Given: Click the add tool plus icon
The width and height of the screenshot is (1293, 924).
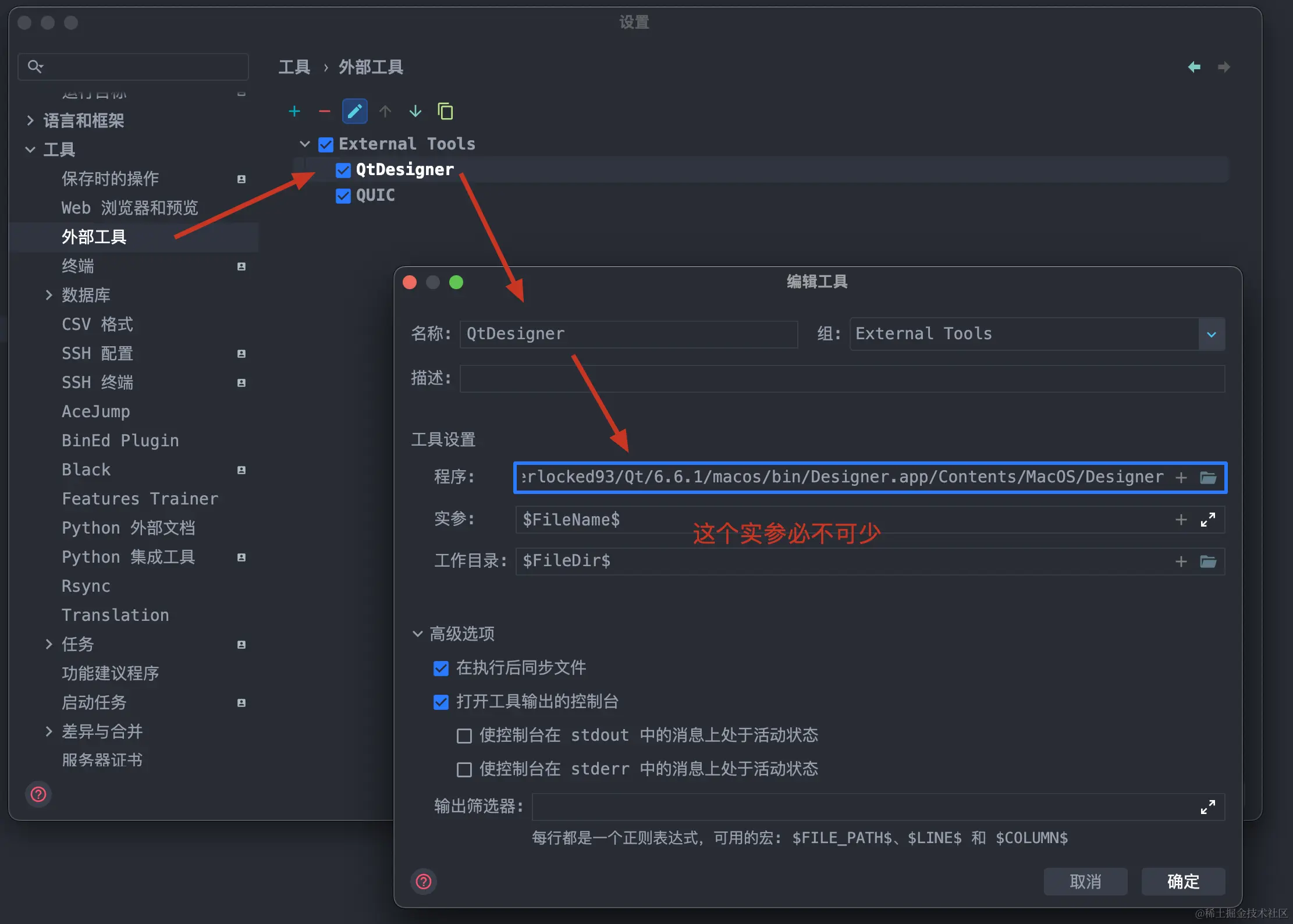Looking at the screenshot, I should pyautogui.click(x=294, y=111).
